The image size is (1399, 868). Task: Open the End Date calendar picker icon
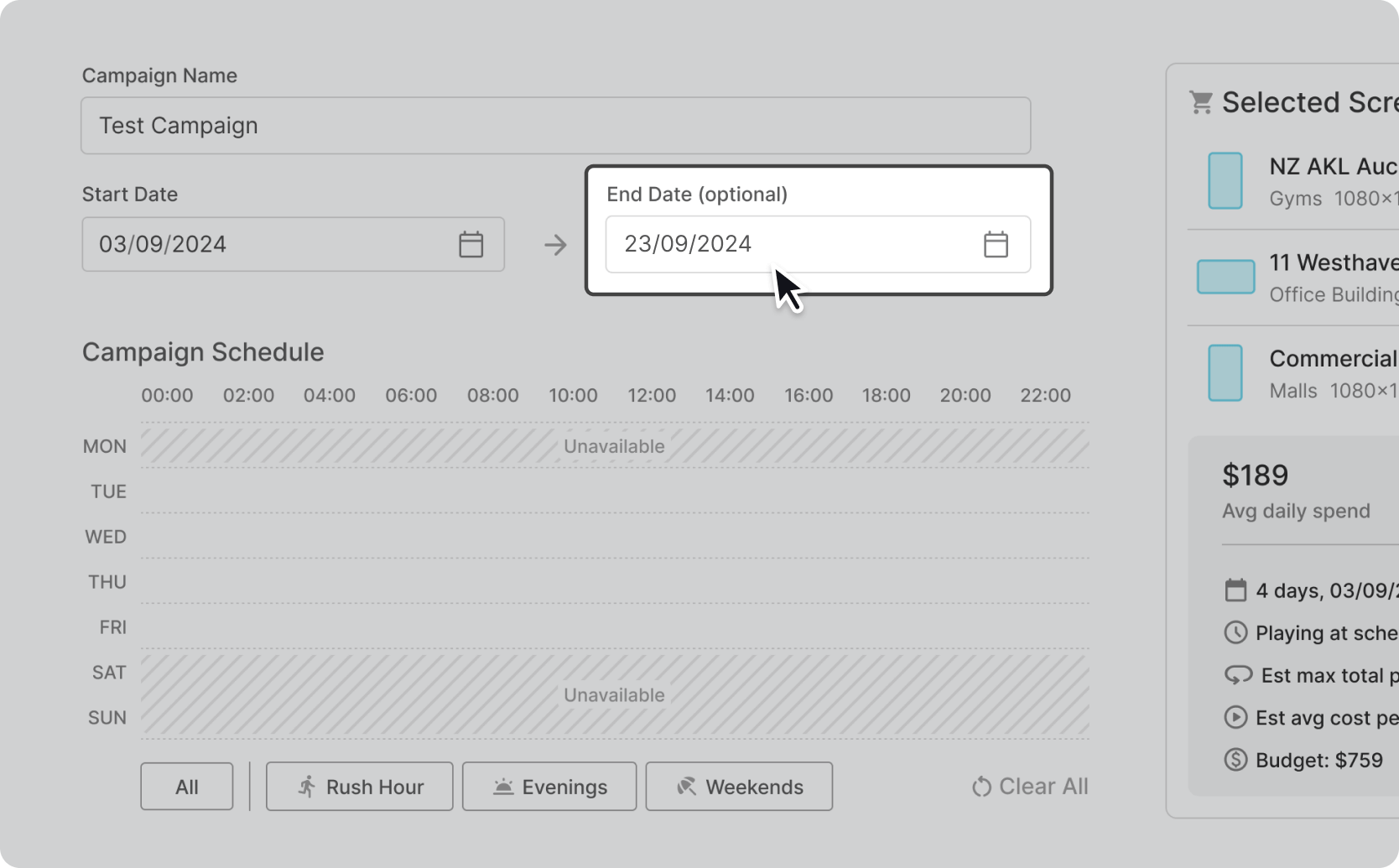click(996, 244)
